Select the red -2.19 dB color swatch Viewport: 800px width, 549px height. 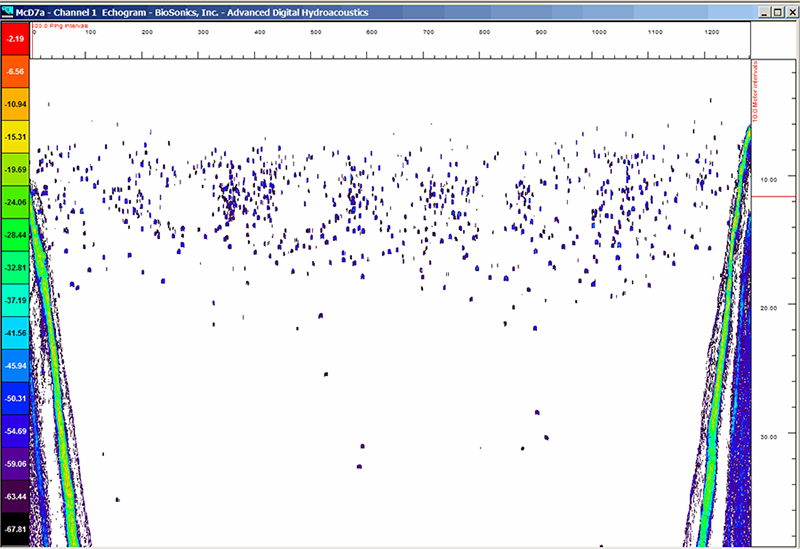[15, 39]
